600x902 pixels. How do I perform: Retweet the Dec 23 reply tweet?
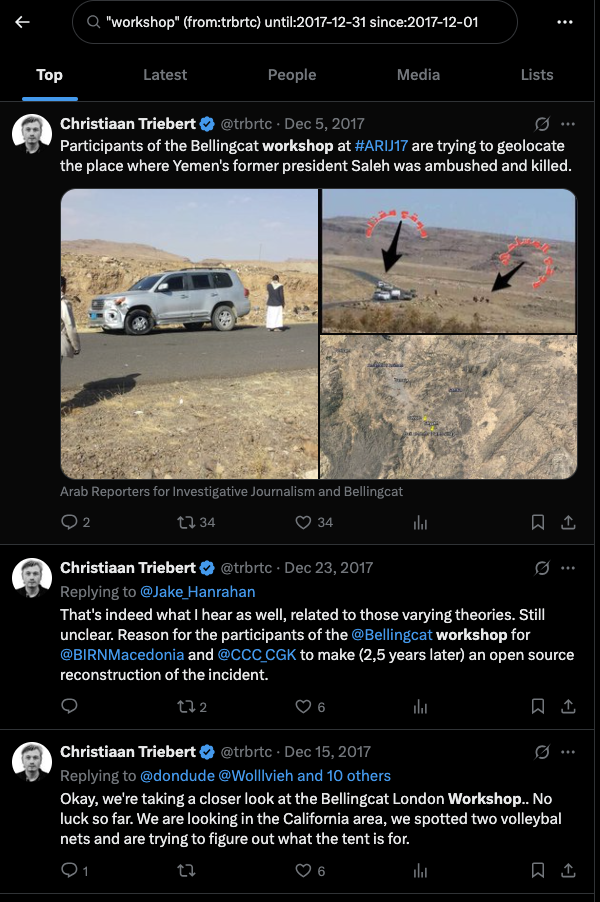pos(186,707)
